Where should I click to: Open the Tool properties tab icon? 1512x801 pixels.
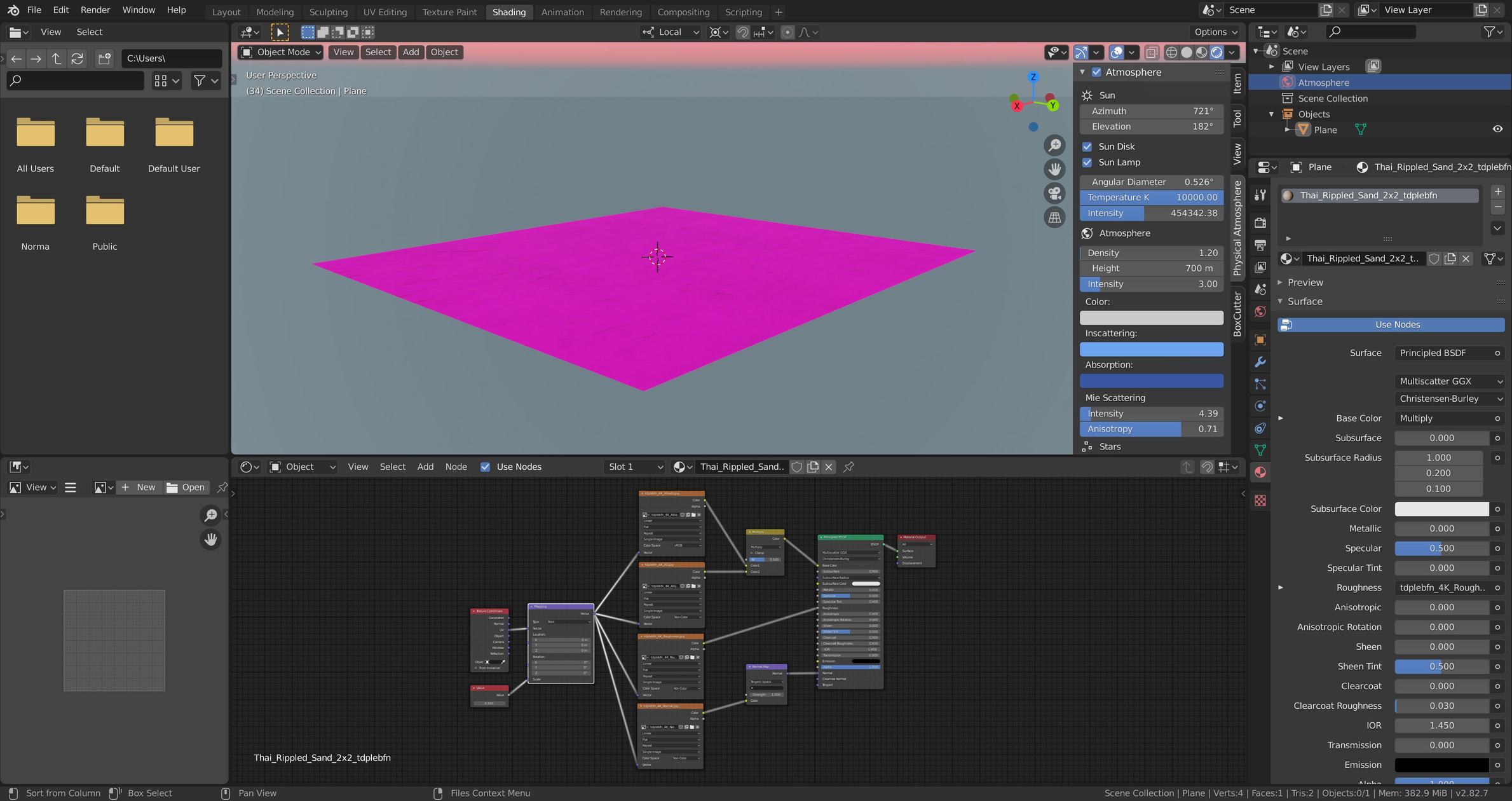click(x=1260, y=195)
